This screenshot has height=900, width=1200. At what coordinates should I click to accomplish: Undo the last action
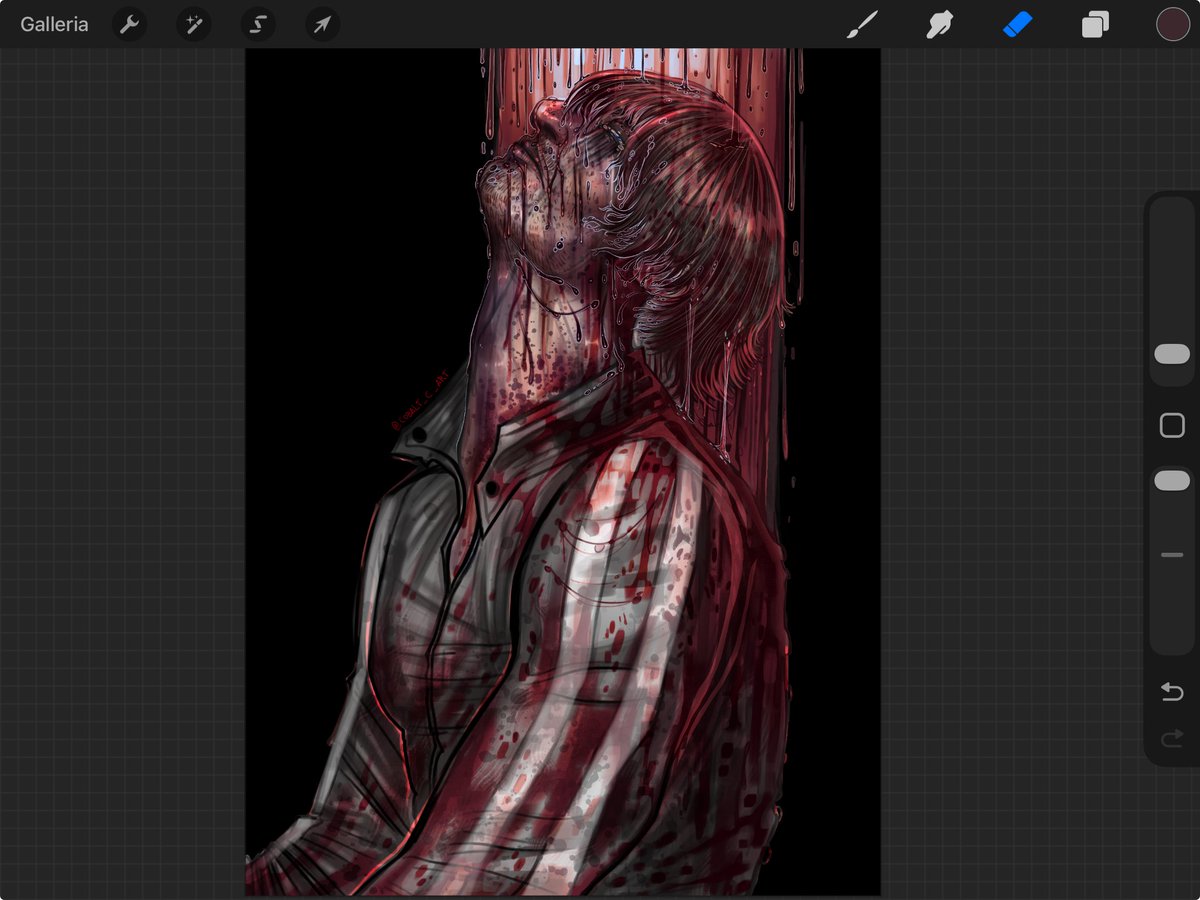1172,692
